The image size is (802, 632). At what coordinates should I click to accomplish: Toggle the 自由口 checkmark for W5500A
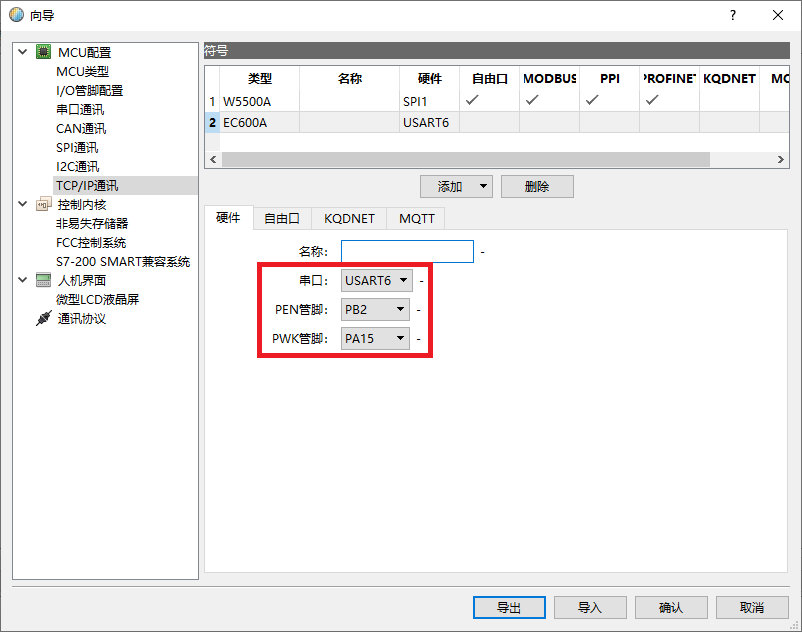(473, 100)
